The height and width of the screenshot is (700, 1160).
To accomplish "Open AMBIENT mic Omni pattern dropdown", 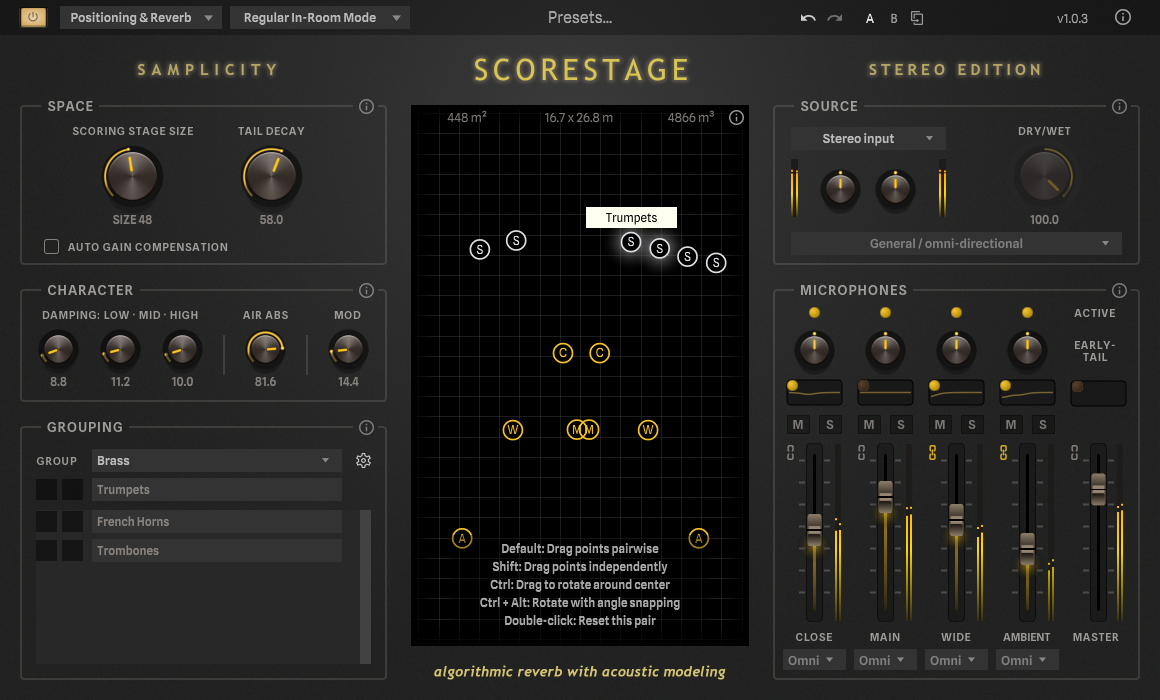I will coord(1027,660).
